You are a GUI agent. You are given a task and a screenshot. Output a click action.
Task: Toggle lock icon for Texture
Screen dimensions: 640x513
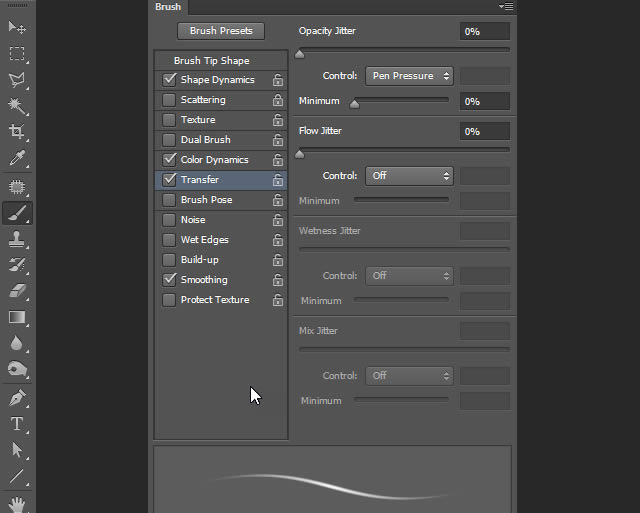click(x=278, y=120)
